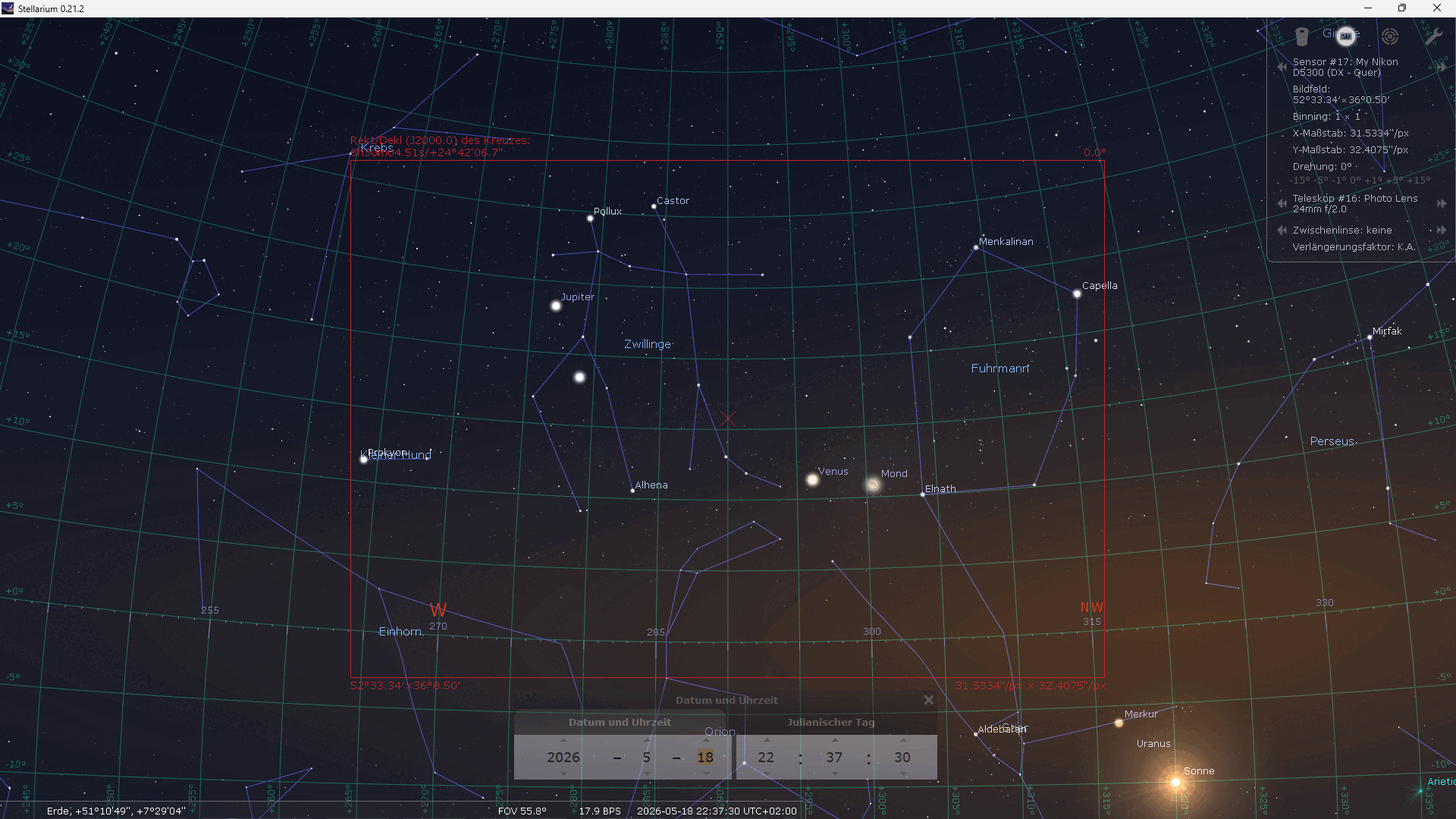Decrease the day 18 with down arrow
Viewport: 1456px width, 819px height.
point(706,773)
